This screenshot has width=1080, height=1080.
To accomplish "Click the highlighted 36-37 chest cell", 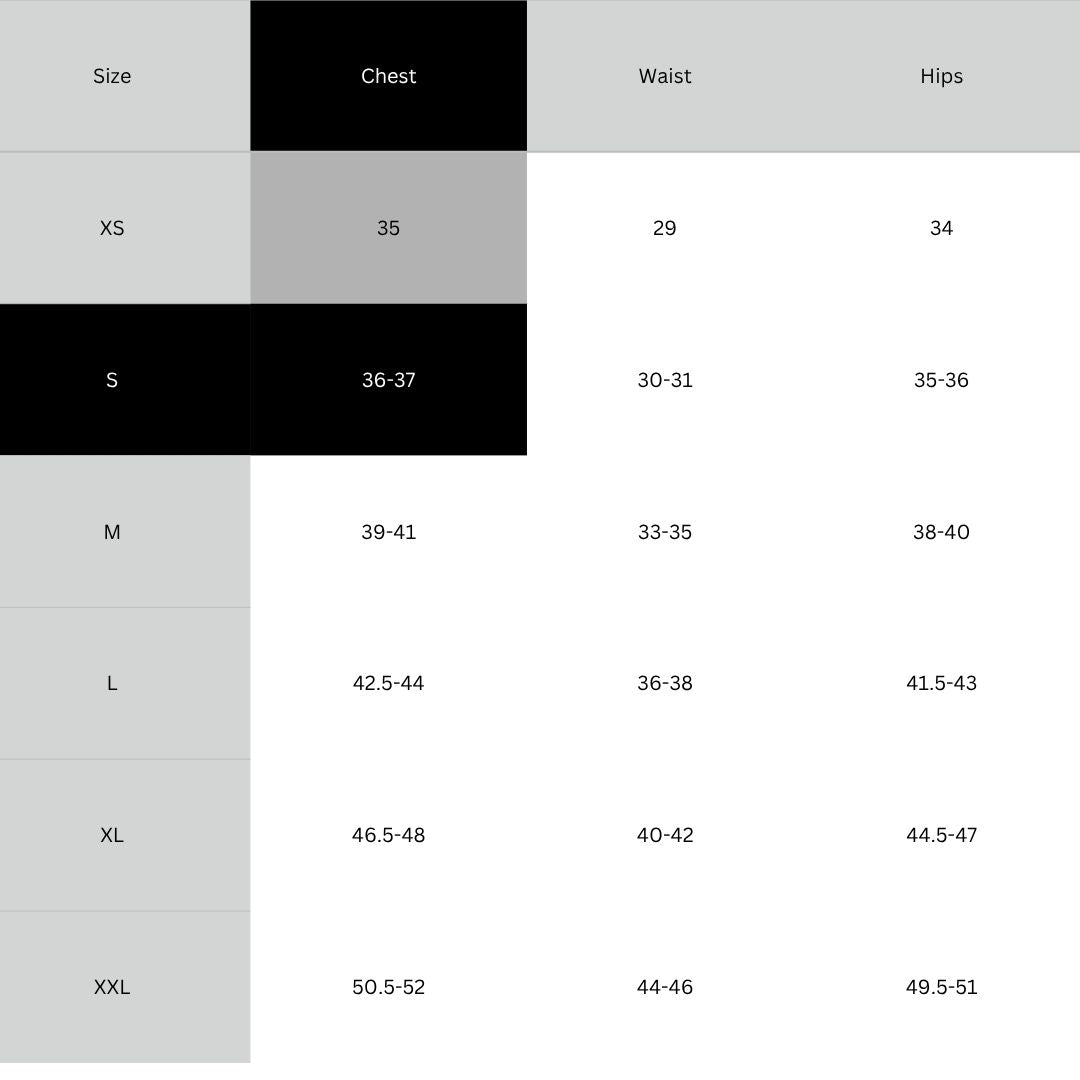I will click(x=388, y=380).
